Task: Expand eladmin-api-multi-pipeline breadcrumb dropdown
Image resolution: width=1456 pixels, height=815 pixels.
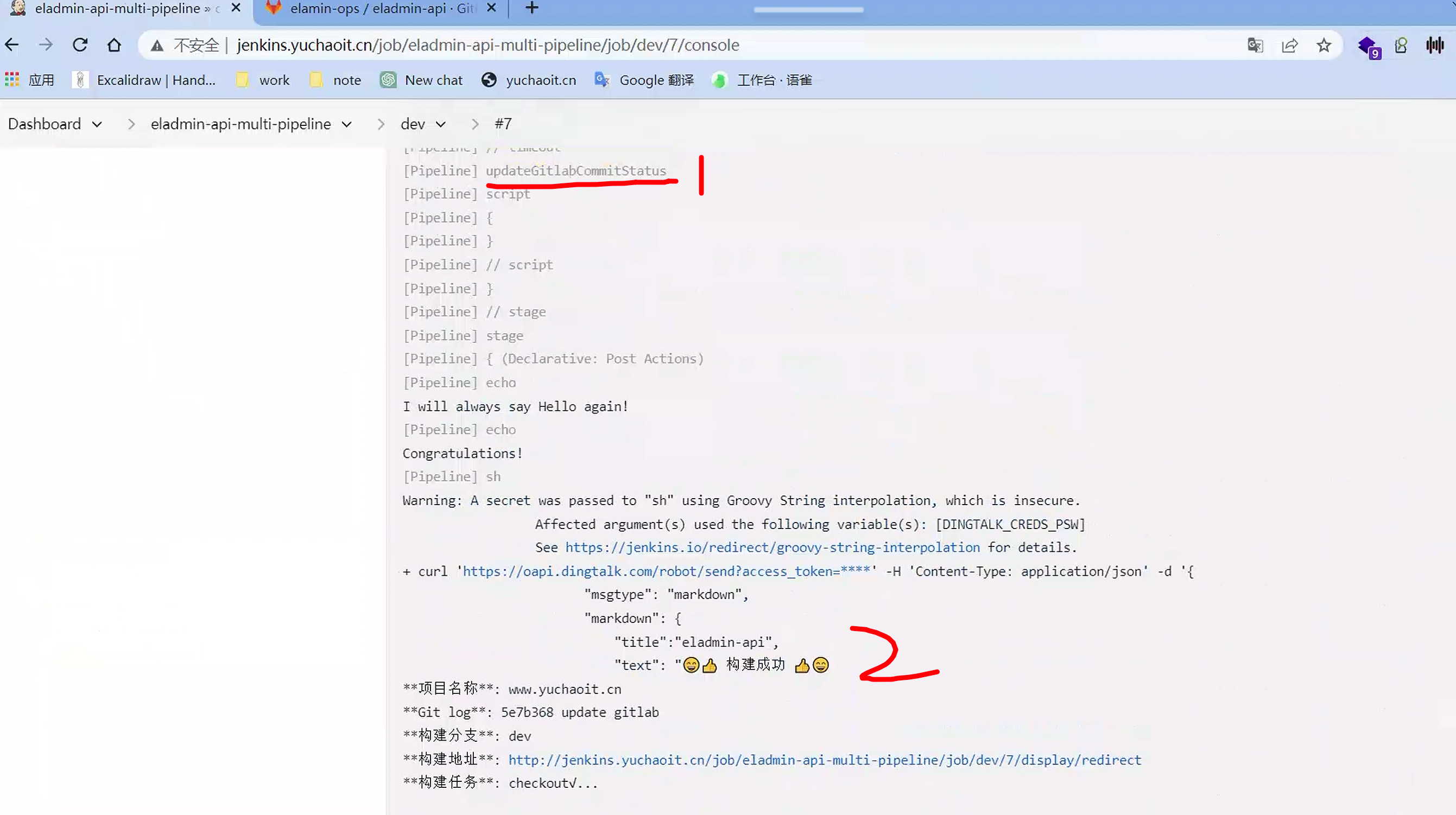Action: [346, 124]
